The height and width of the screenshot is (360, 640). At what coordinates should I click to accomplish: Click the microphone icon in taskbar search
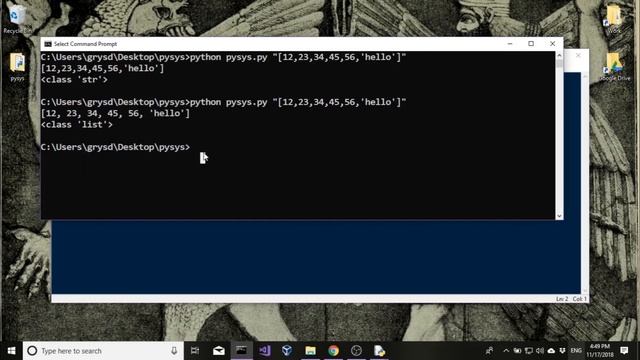[x=174, y=351]
